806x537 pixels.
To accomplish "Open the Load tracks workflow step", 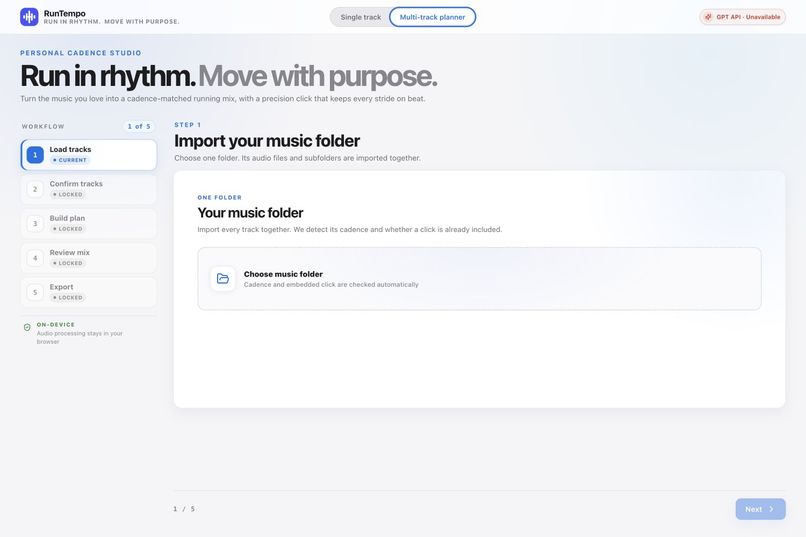I will (89, 155).
